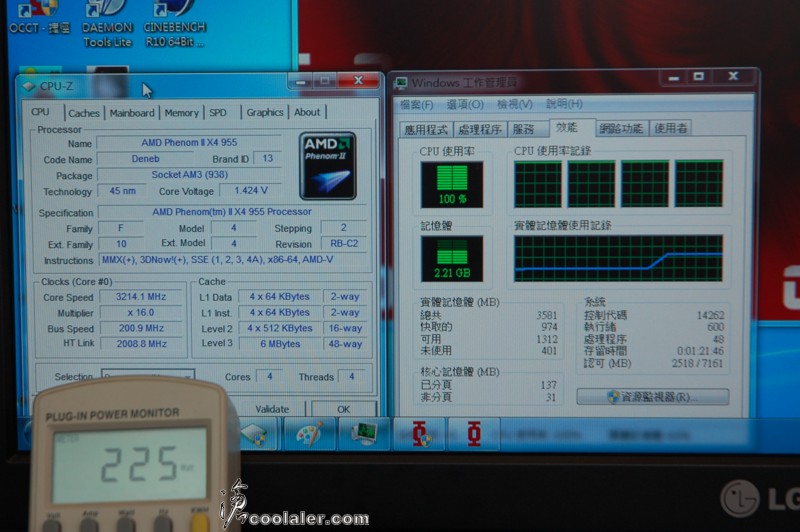The height and width of the screenshot is (532, 800).
Task: Switch to the 使用者 tab in Task Manager
Action: pos(671,129)
